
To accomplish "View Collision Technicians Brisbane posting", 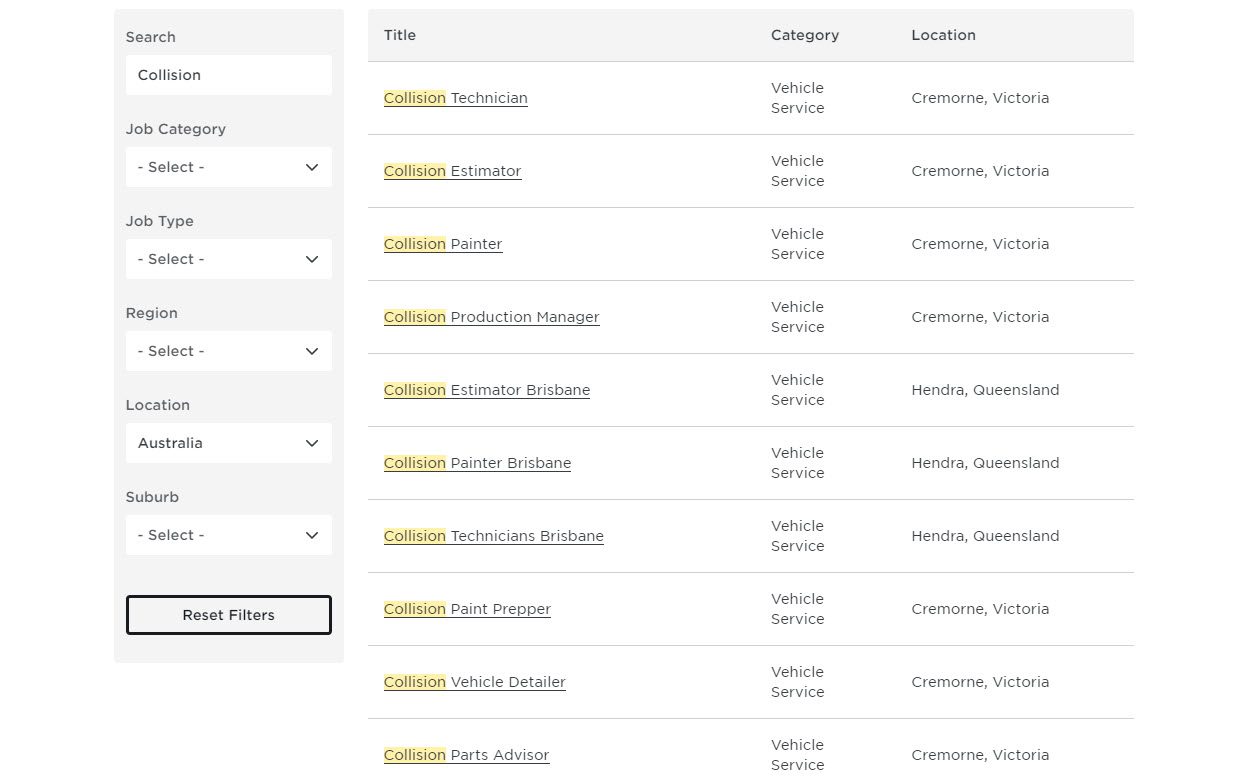I will [x=494, y=536].
